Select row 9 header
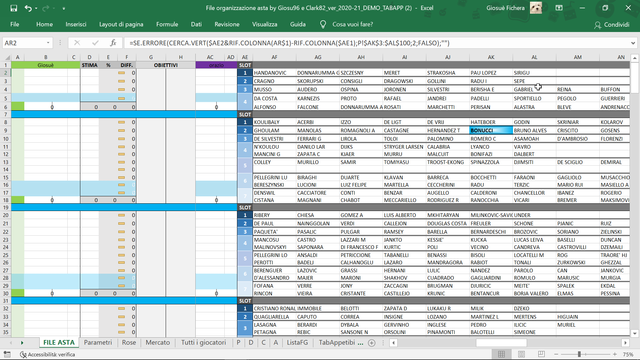 point(5,130)
